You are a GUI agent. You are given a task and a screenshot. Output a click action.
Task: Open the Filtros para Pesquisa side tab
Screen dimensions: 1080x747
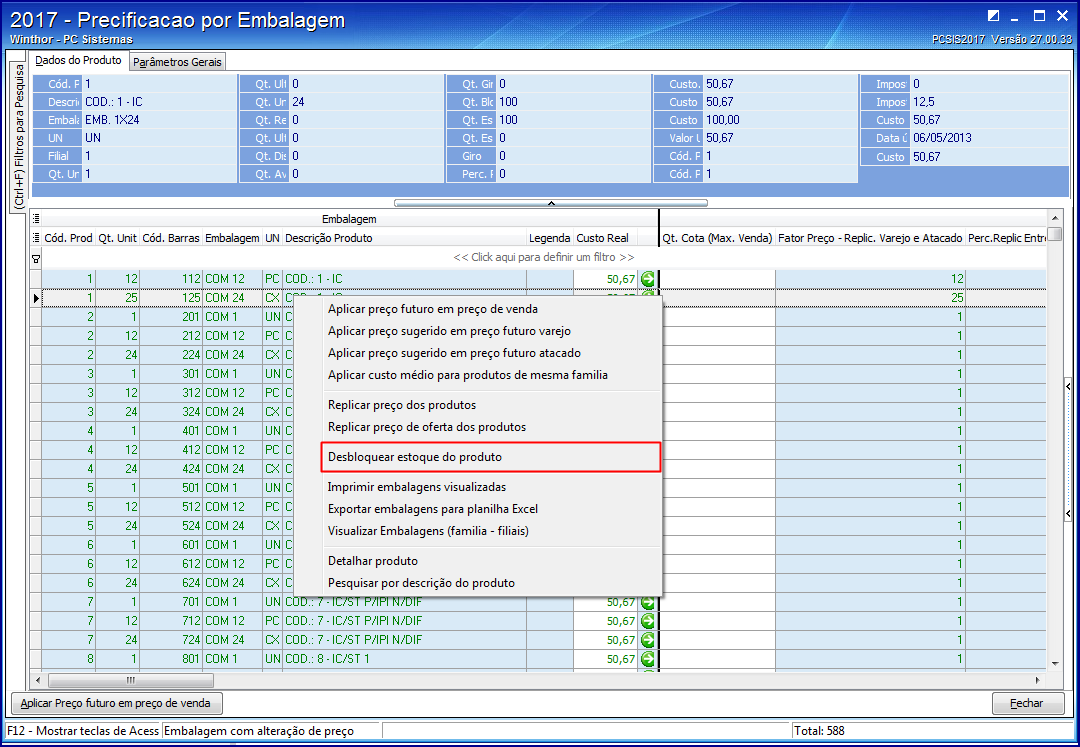pos(19,137)
